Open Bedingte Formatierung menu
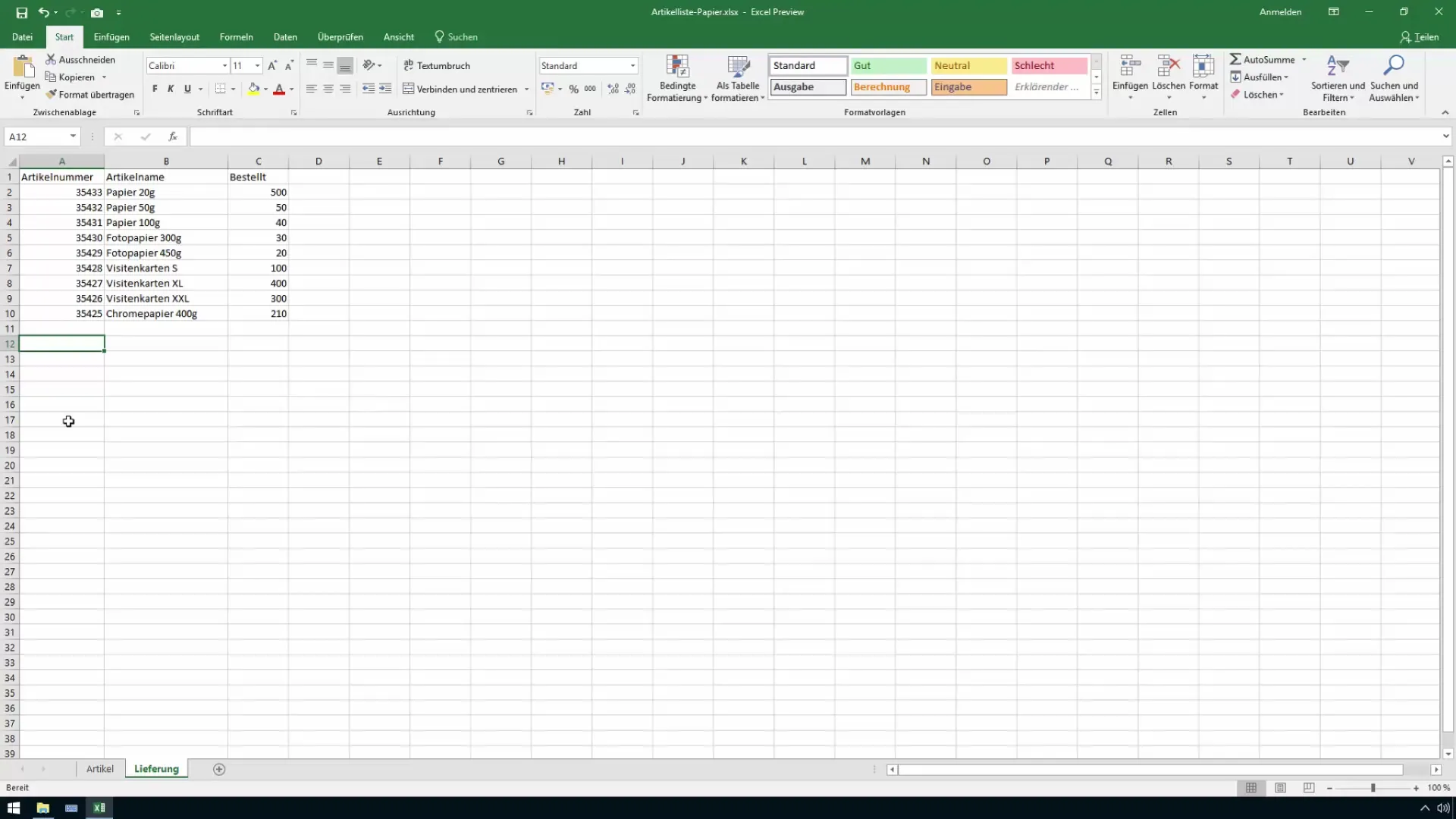Screen dimensions: 1456x819 pyautogui.click(x=677, y=78)
